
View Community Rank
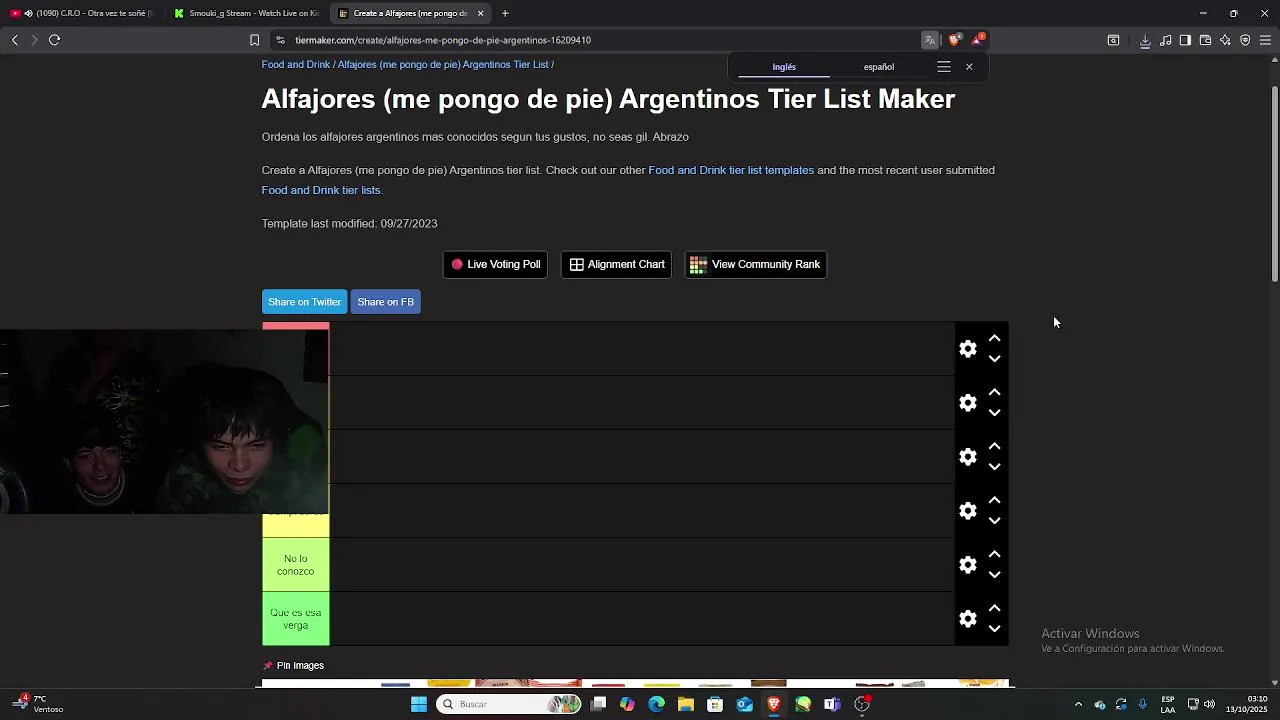755,264
